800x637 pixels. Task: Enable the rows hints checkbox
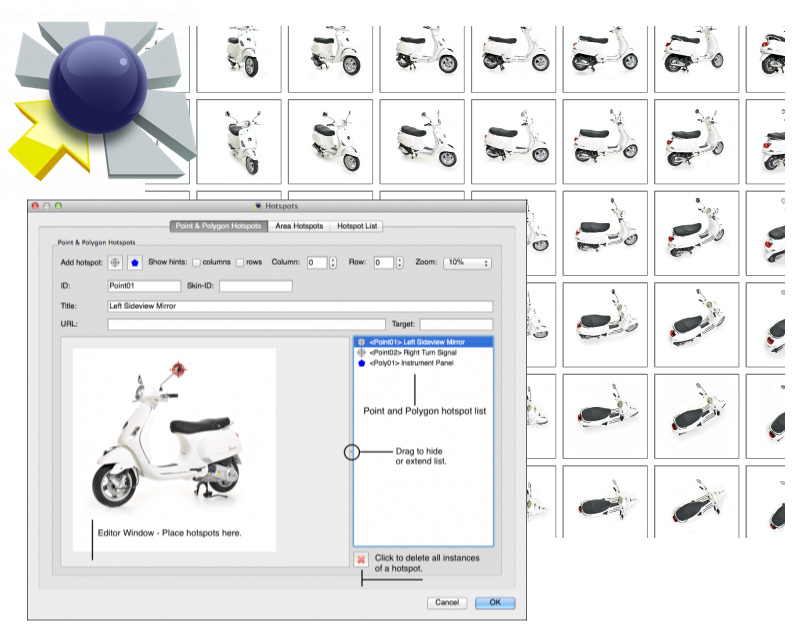(x=240, y=263)
